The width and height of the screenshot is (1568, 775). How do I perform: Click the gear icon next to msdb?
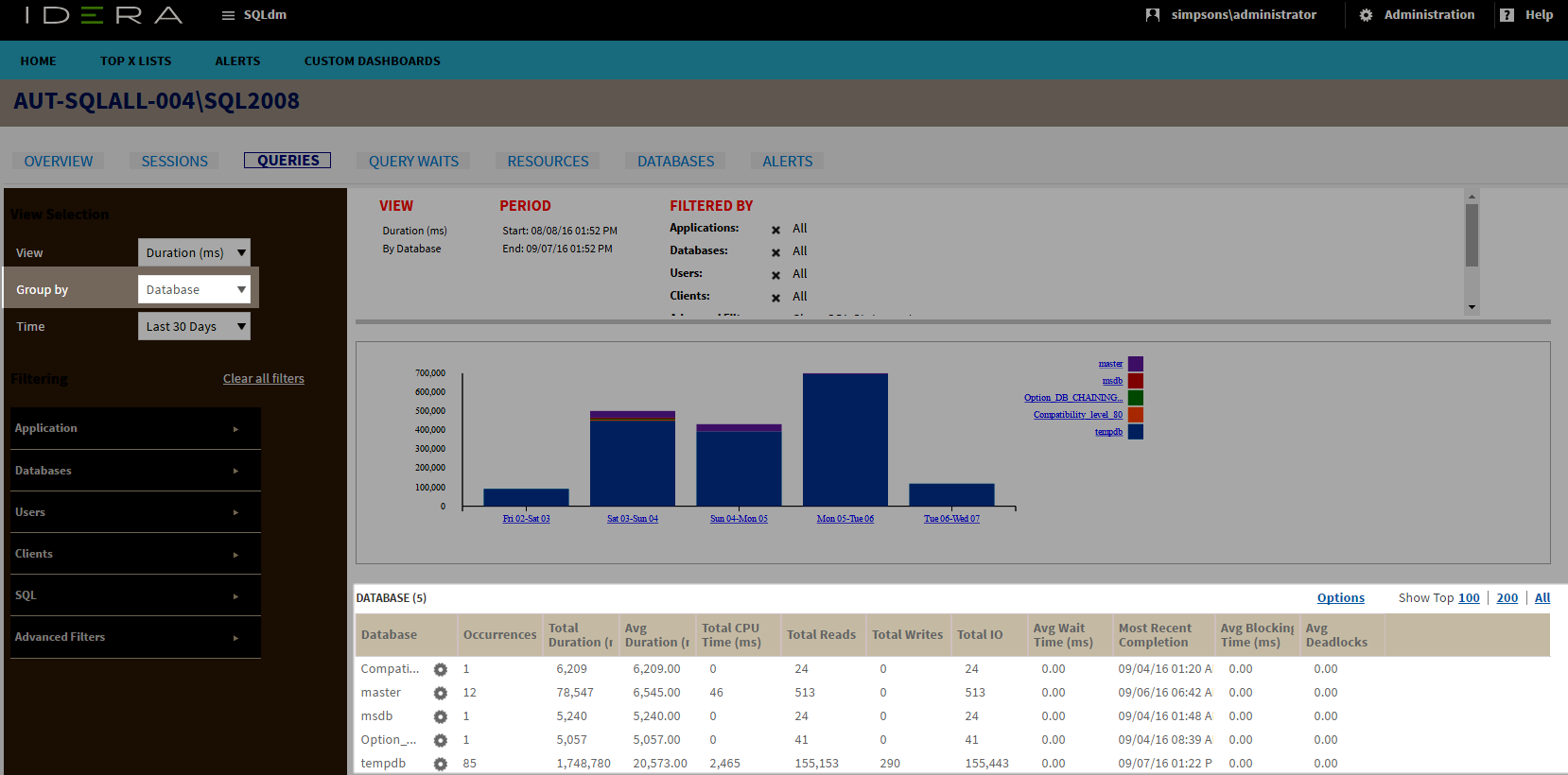(x=440, y=716)
